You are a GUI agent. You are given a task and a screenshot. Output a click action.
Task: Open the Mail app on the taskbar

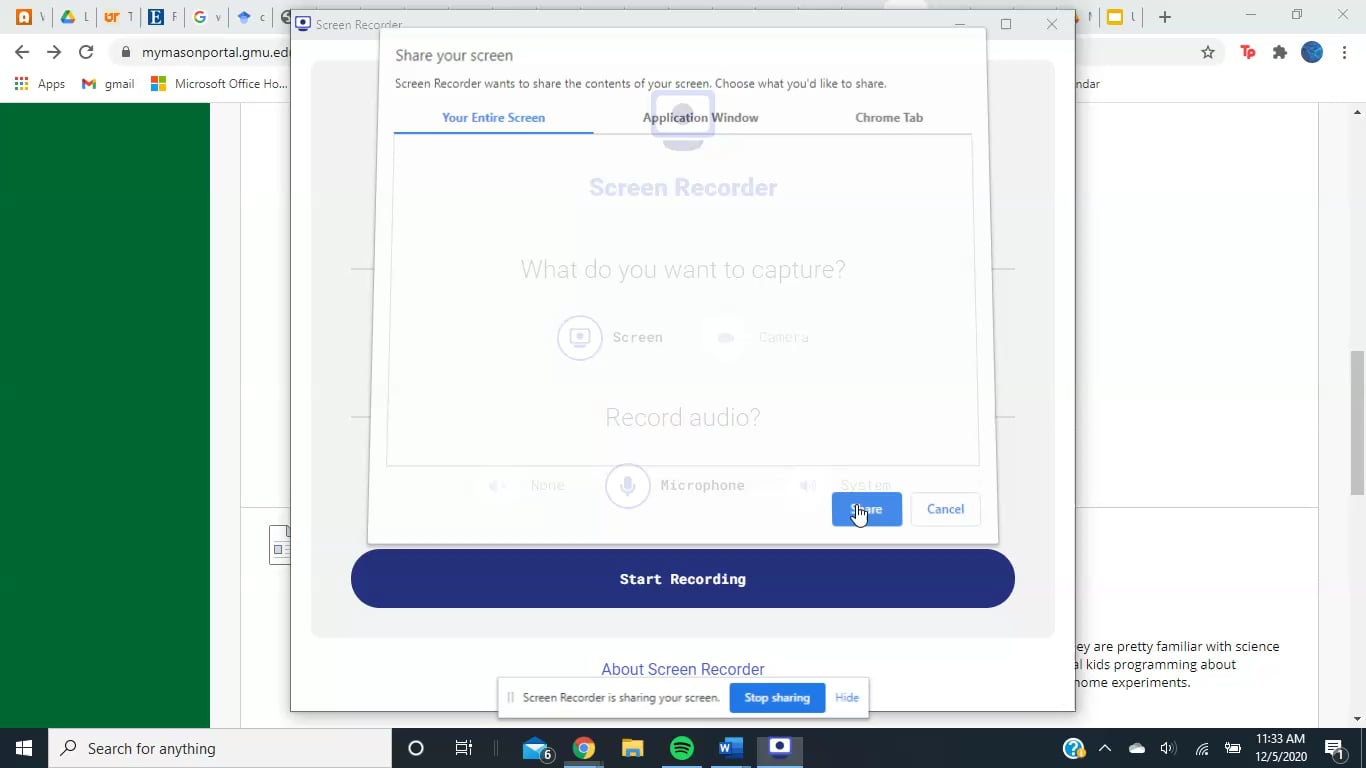point(538,748)
